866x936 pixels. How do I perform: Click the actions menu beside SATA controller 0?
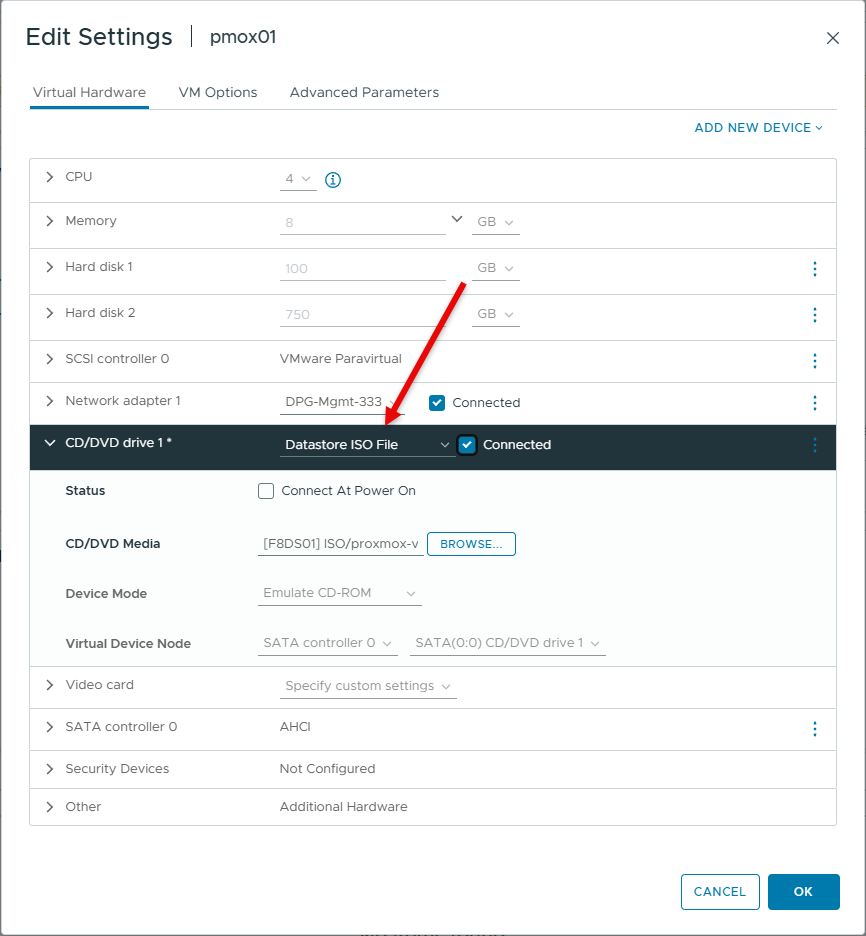(815, 728)
